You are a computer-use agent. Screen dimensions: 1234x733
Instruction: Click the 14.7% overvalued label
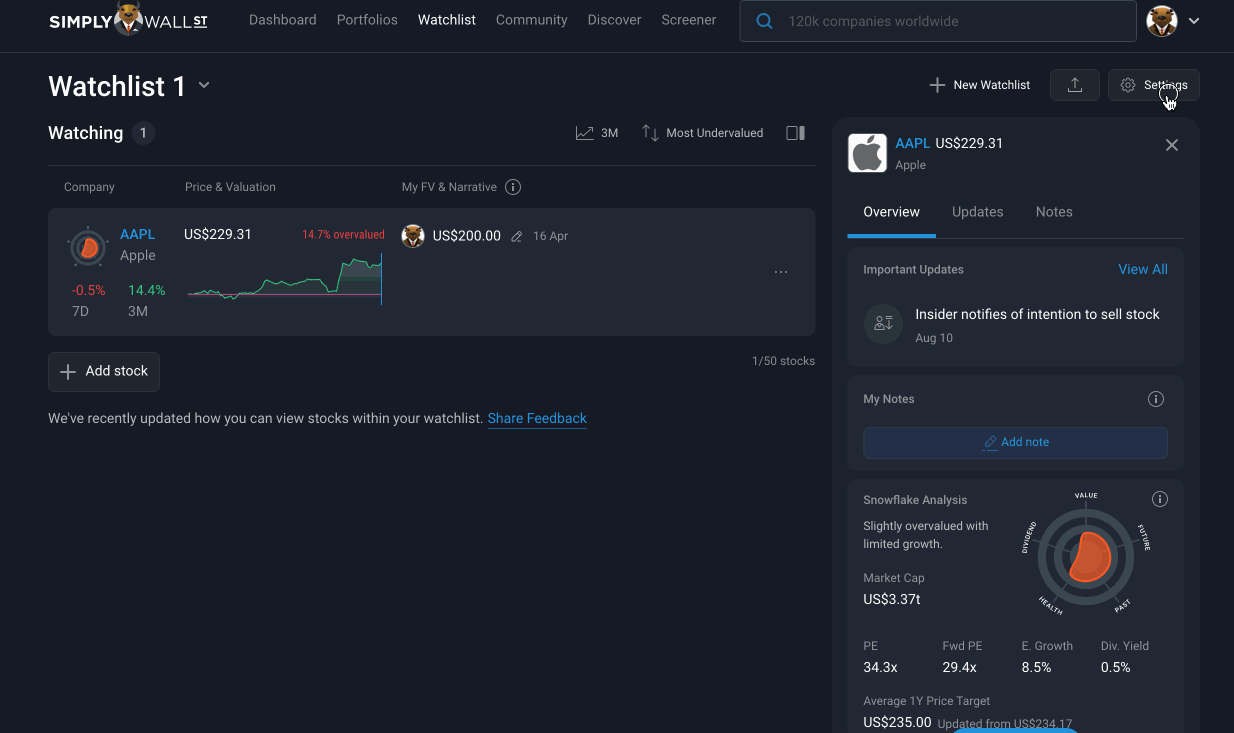click(x=343, y=235)
